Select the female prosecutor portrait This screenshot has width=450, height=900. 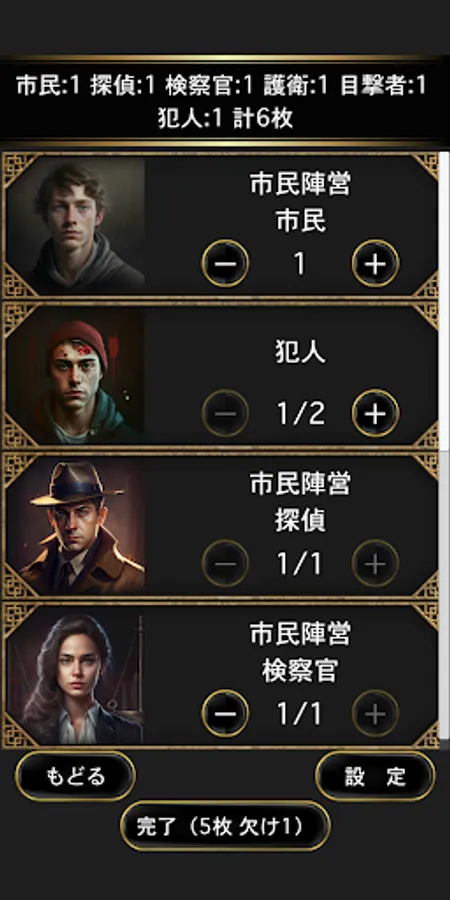point(76,676)
